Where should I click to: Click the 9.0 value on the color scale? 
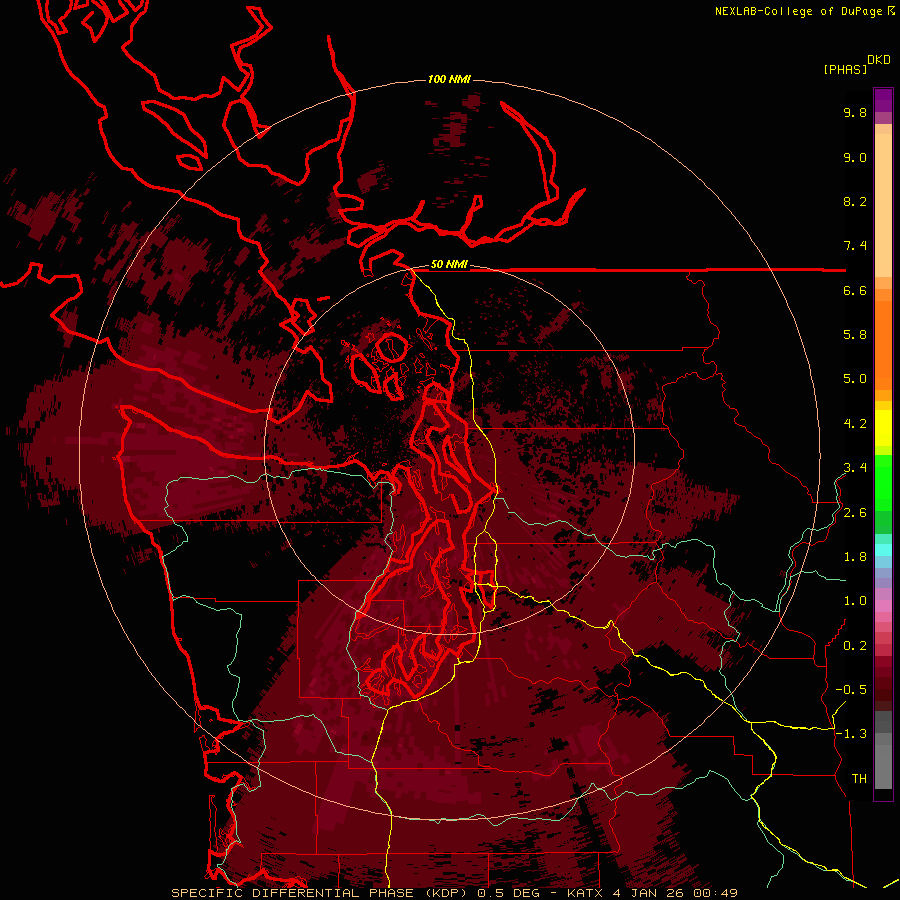click(855, 157)
